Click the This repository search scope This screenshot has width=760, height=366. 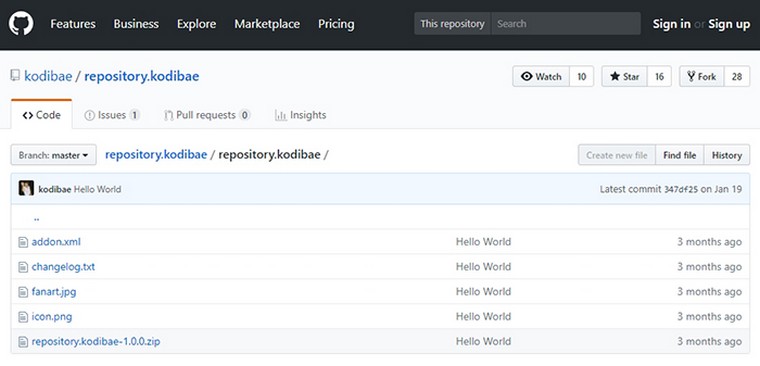pos(452,24)
